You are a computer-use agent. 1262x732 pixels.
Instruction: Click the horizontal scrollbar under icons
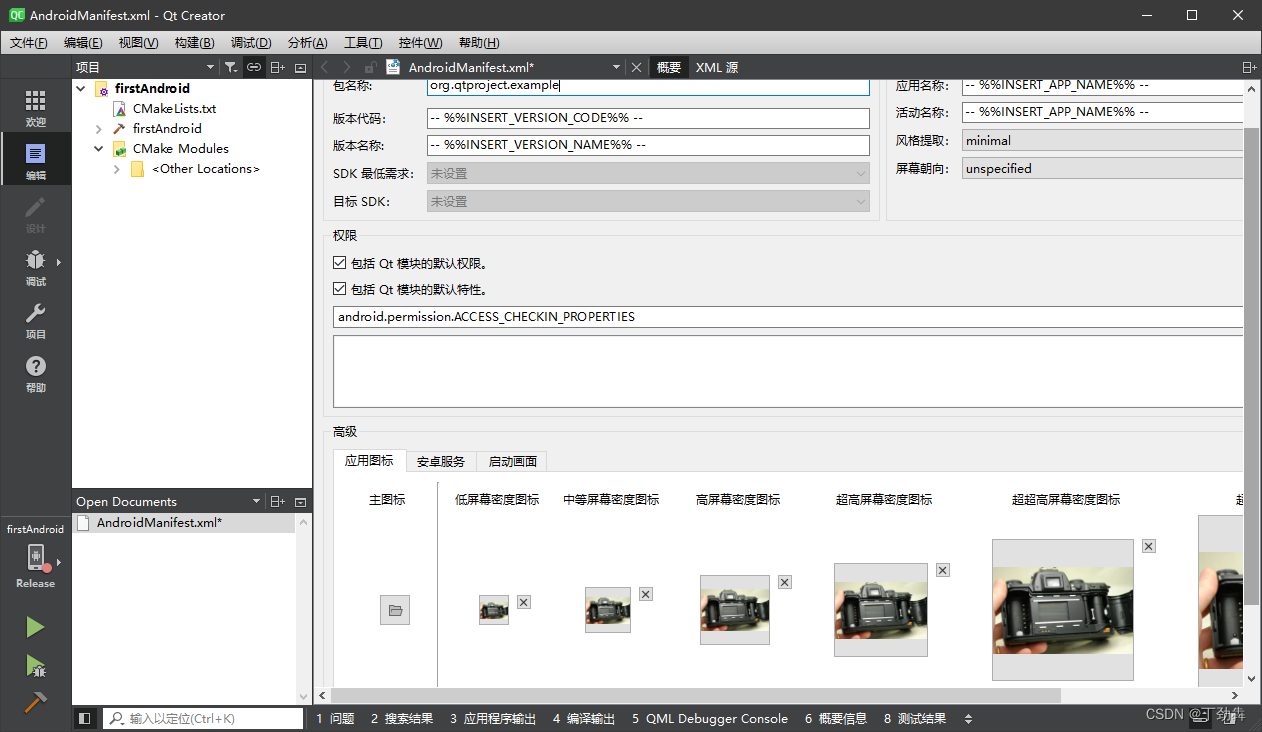(x=695, y=695)
